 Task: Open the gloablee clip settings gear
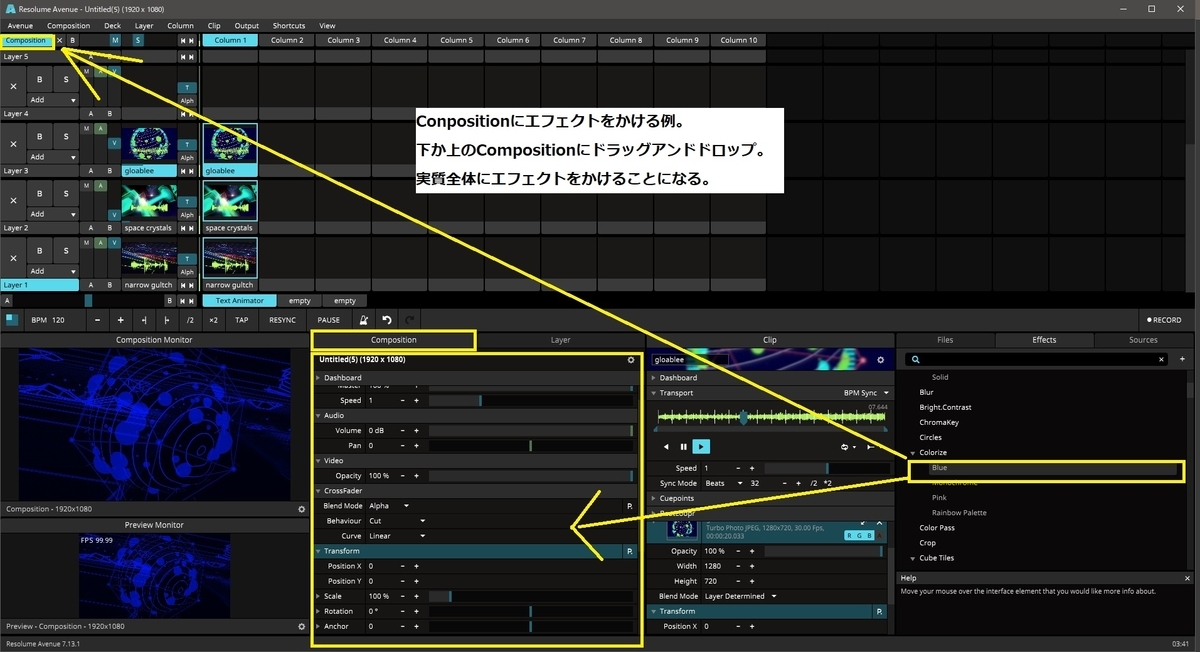pos(880,360)
